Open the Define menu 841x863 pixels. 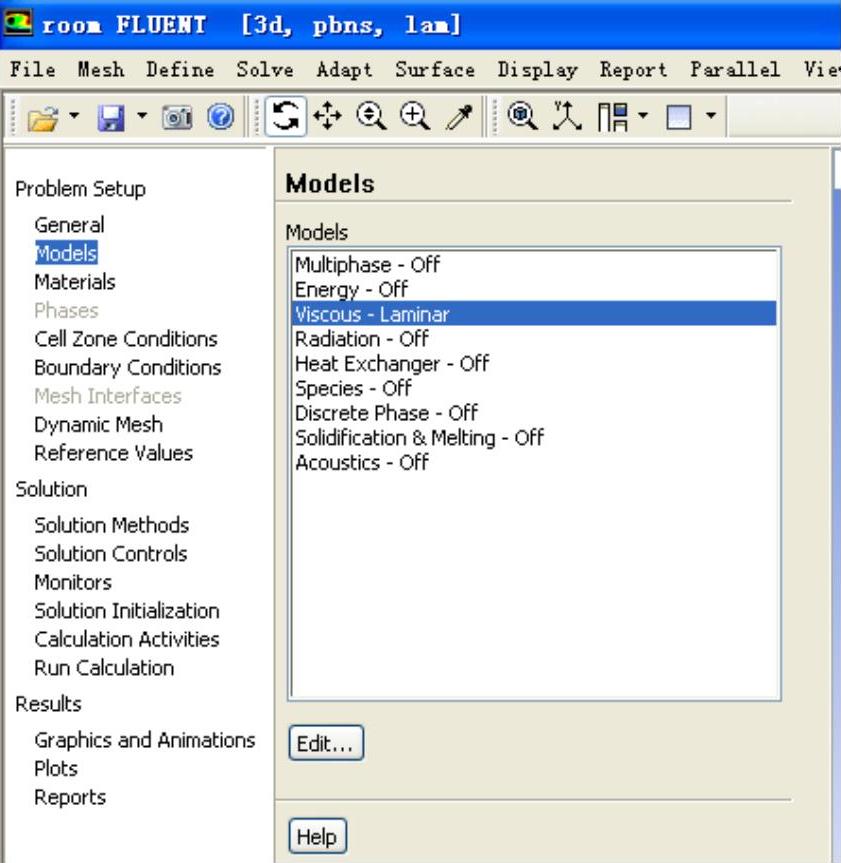click(180, 69)
